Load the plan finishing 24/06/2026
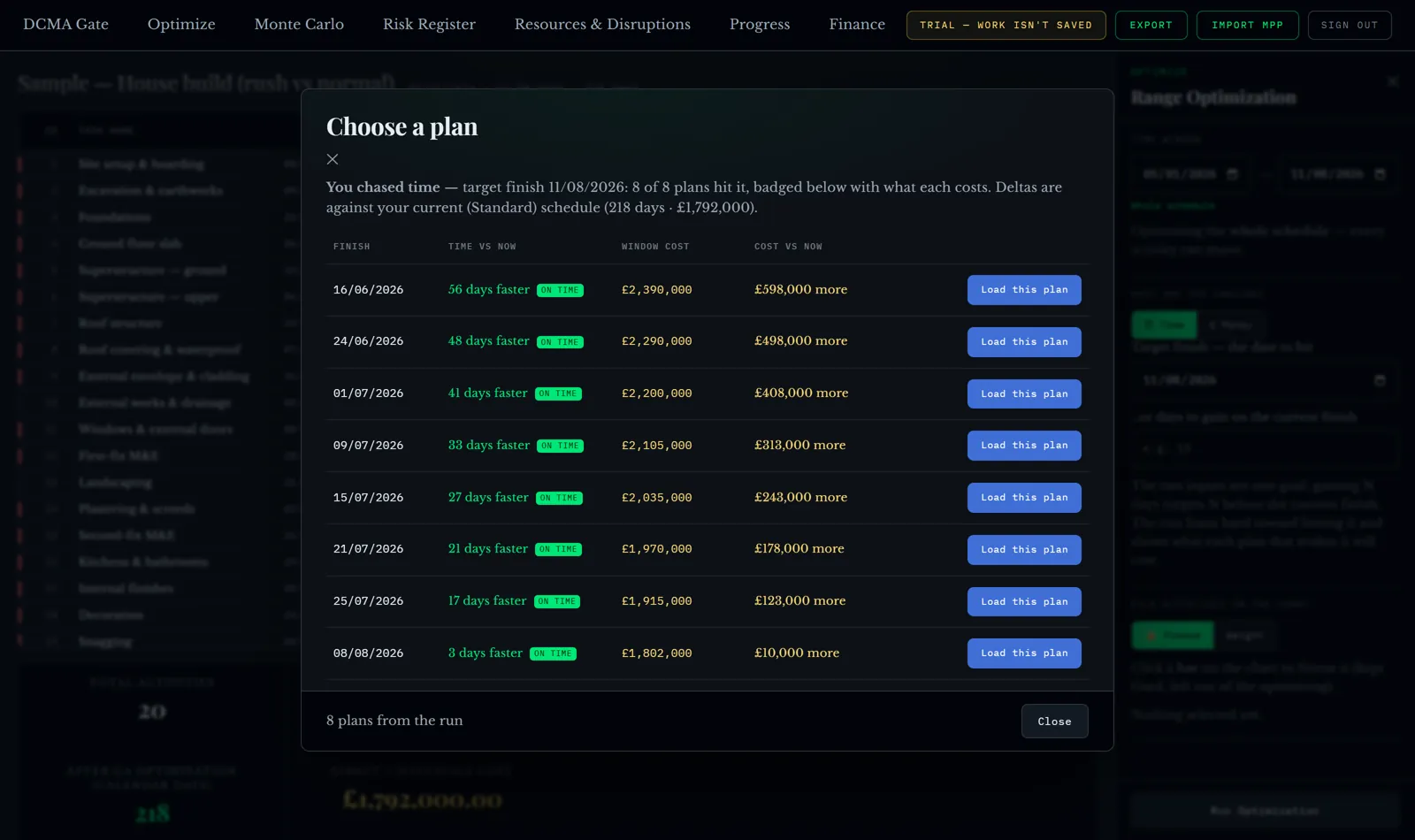Viewport: 1415px width, 840px height. click(1024, 342)
